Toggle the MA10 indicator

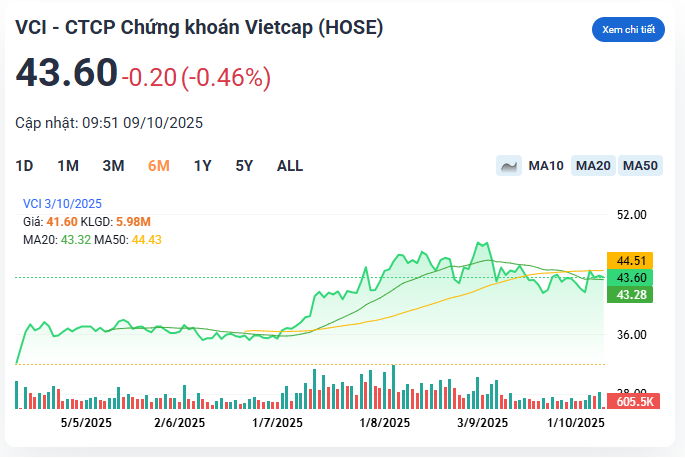tap(546, 166)
